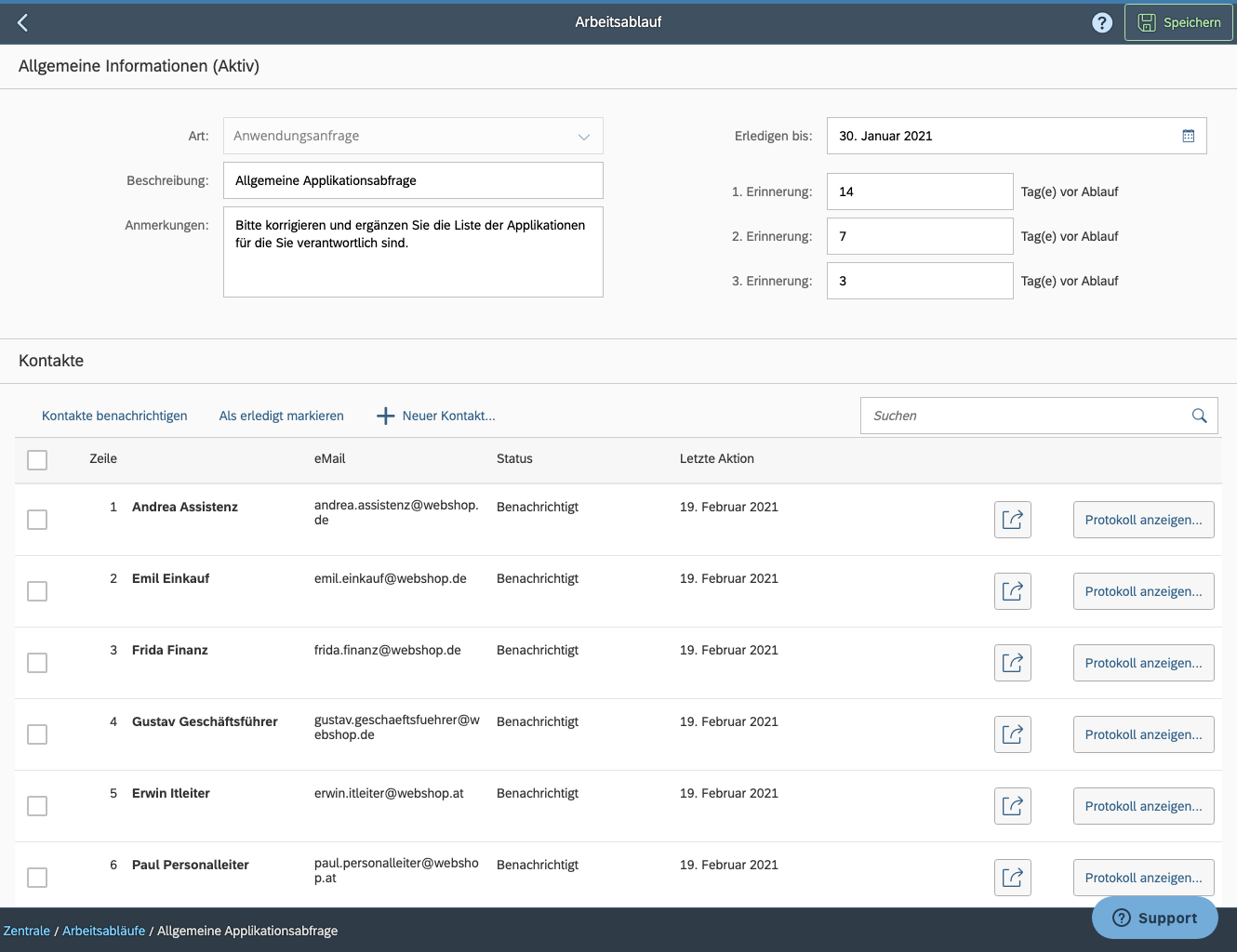Click the back arrow in the header
Image resolution: width=1237 pixels, height=952 pixels.
[x=22, y=22]
